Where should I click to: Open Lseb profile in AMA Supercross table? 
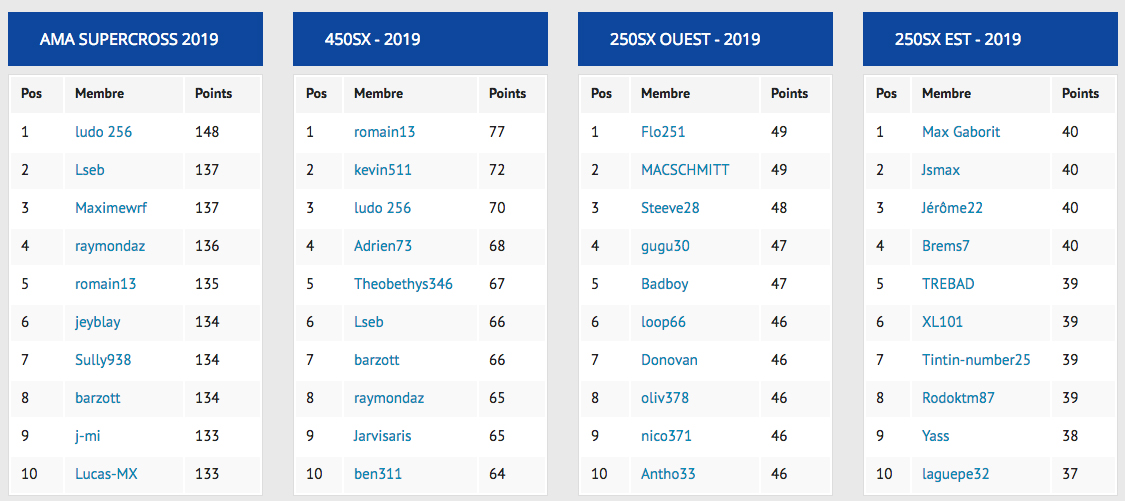[x=90, y=170]
